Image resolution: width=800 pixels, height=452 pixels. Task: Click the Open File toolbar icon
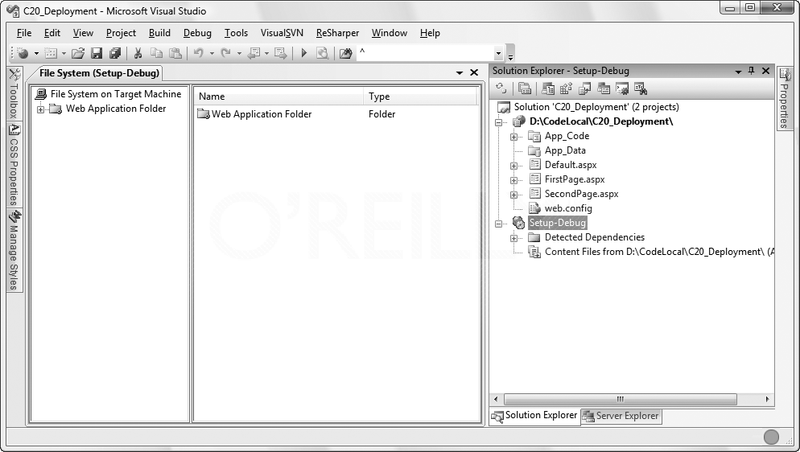tap(78, 53)
